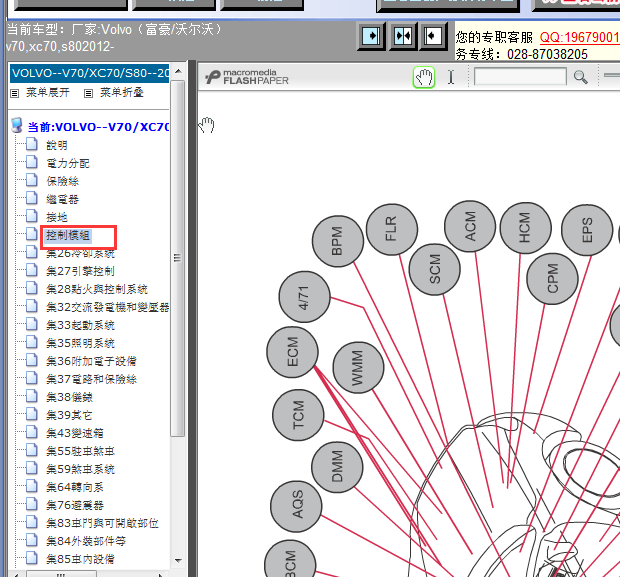Image resolution: width=620 pixels, height=577 pixels.
Task: Click the computer icon at tree root
Action: (17, 125)
